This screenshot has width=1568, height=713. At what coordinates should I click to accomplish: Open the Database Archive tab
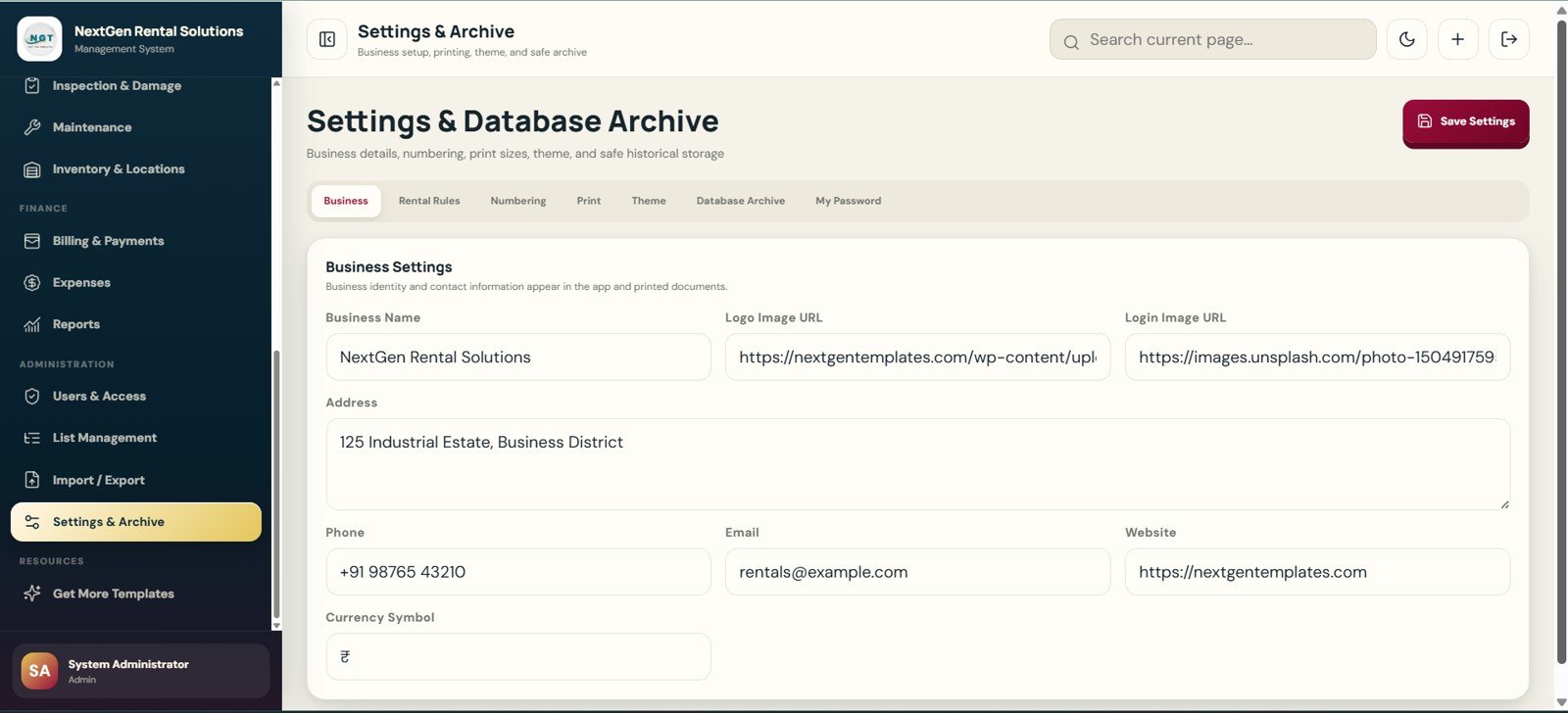pyautogui.click(x=741, y=201)
